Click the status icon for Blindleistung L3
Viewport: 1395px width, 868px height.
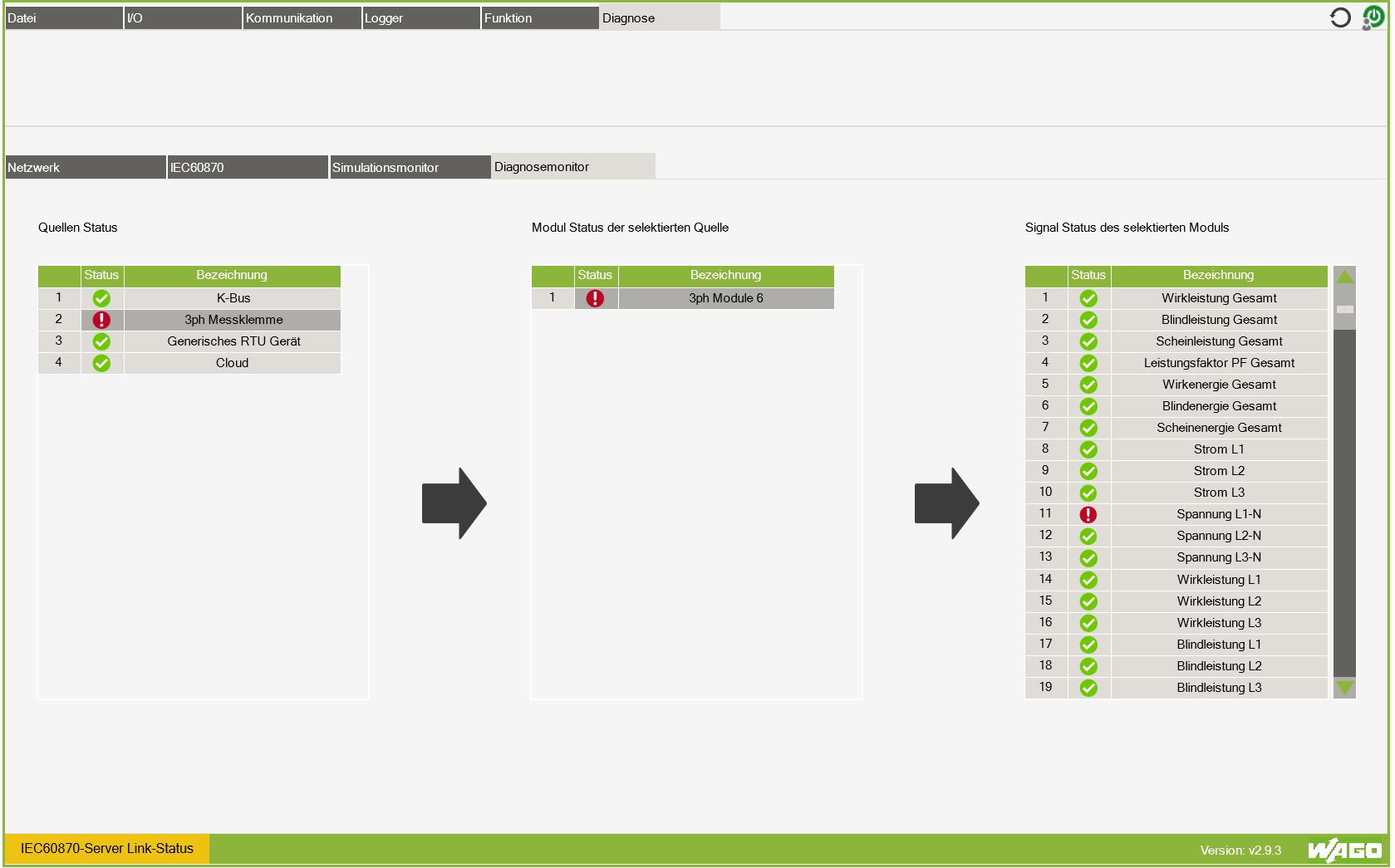tap(1088, 688)
